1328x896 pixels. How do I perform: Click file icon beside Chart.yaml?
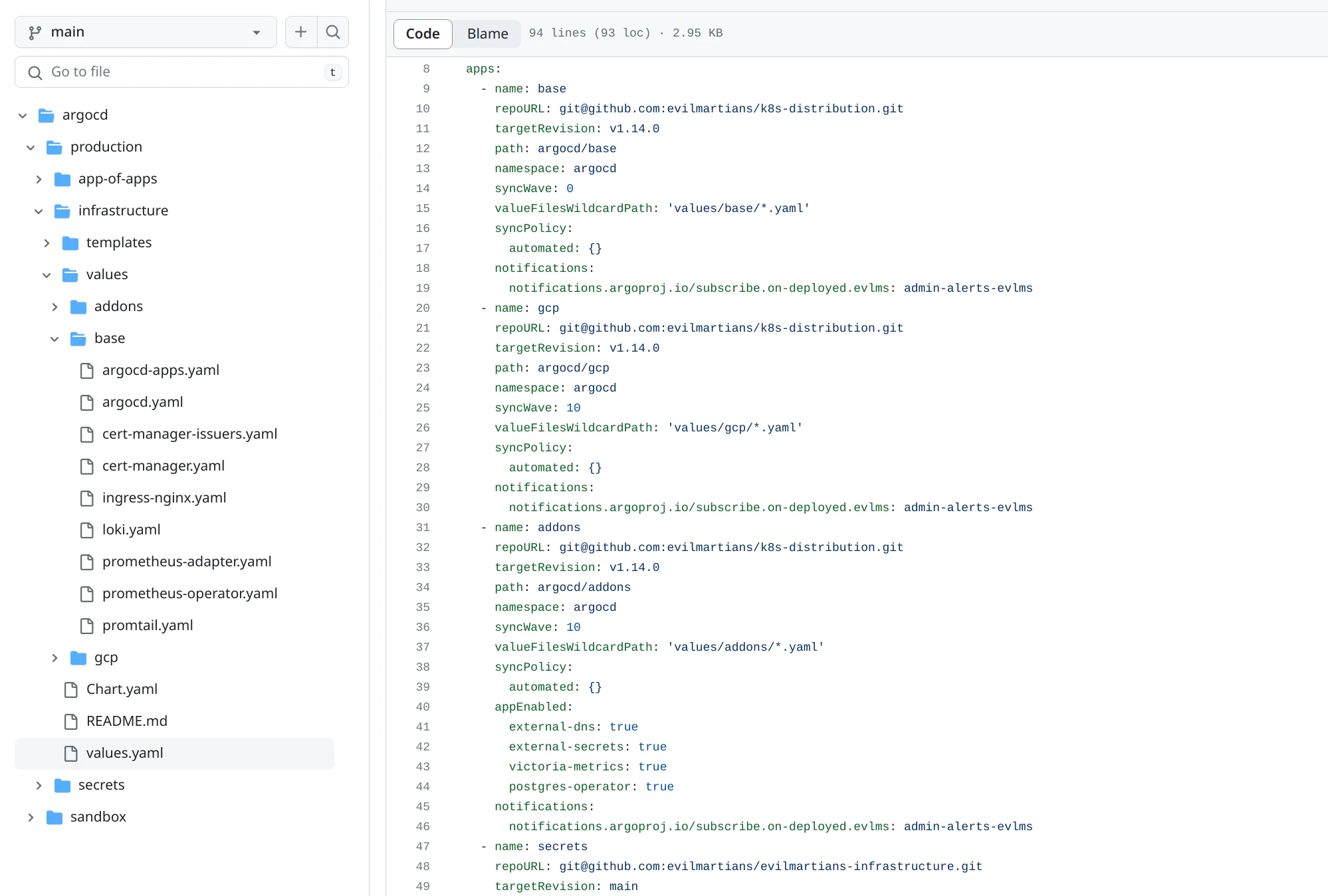tap(70, 690)
